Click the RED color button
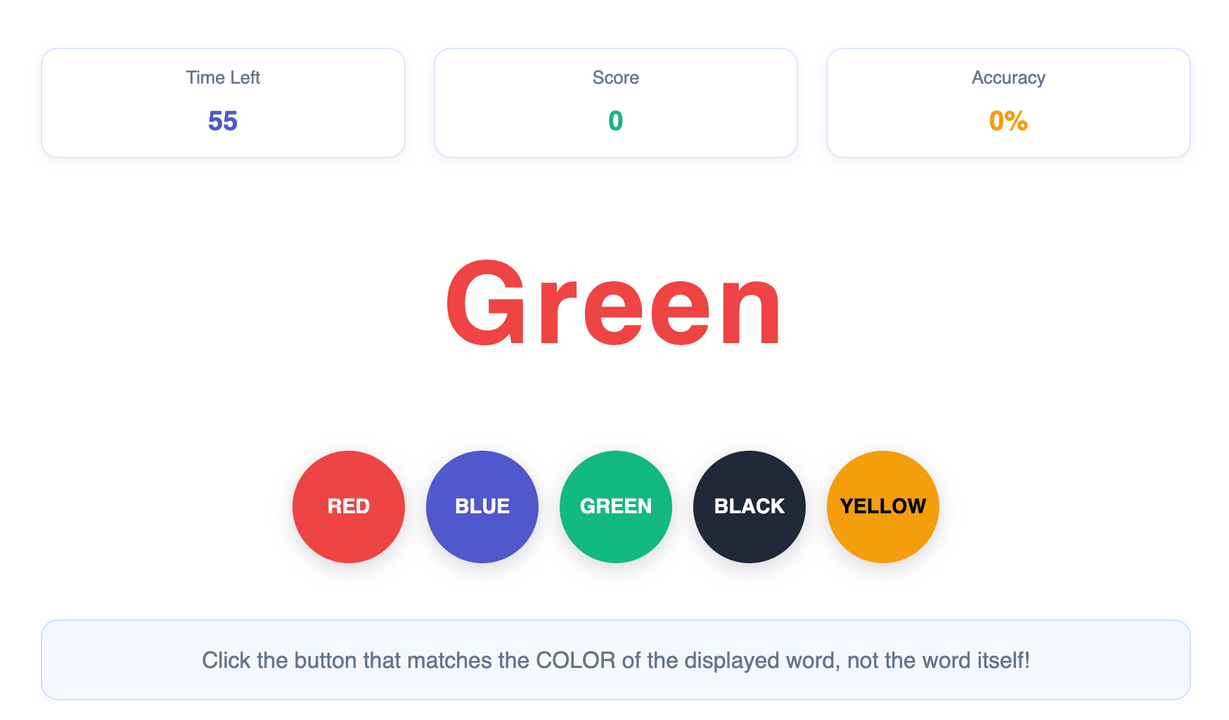The width and height of the screenshot is (1229, 720). pyautogui.click(x=348, y=506)
